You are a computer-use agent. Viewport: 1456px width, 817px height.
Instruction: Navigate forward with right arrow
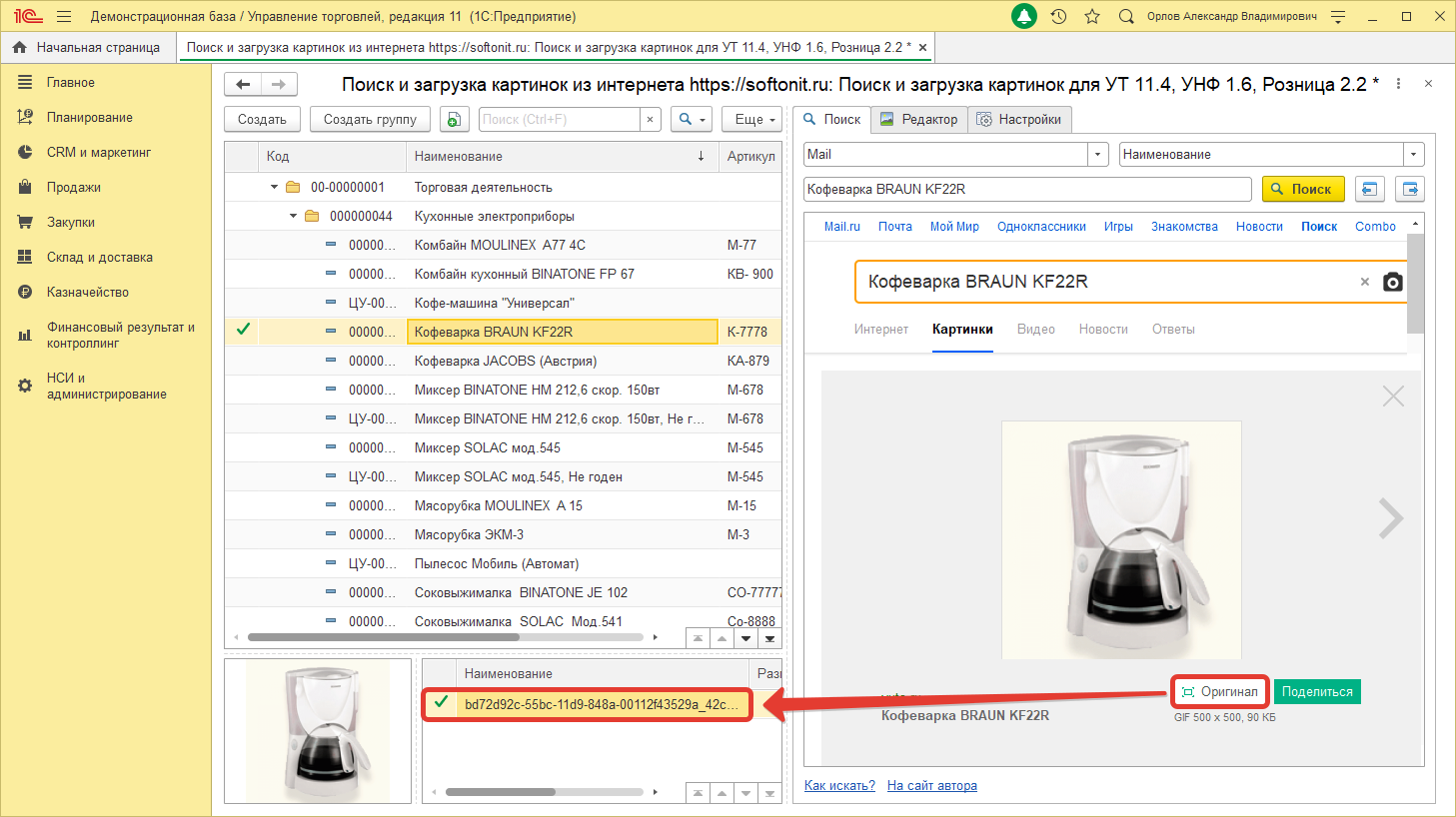[x=280, y=85]
